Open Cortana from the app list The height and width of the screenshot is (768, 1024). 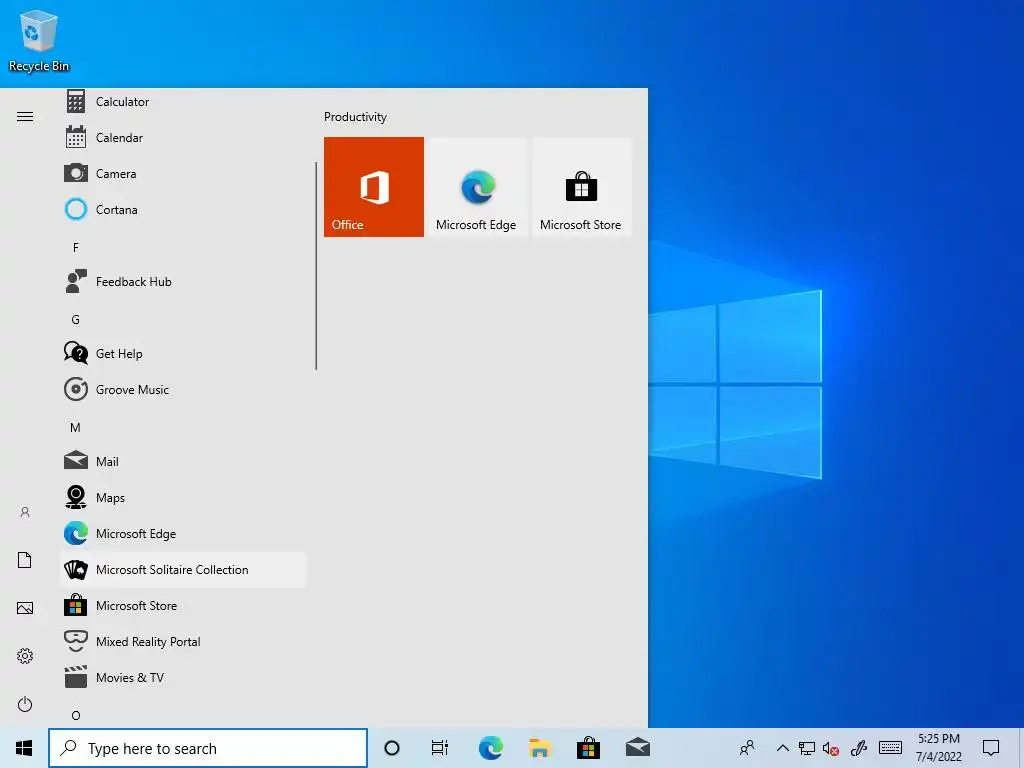tap(184, 210)
